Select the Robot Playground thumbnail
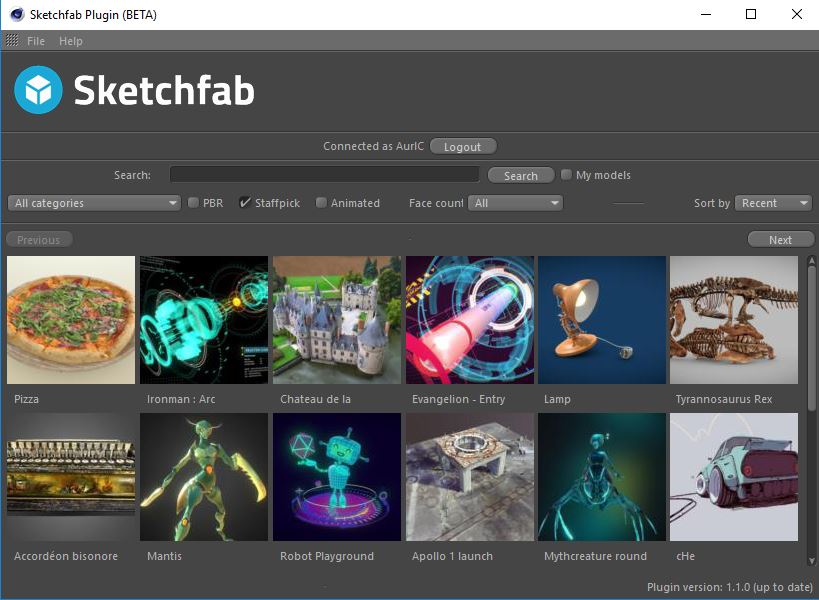This screenshot has width=819, height=600. (x=337, y=477)
